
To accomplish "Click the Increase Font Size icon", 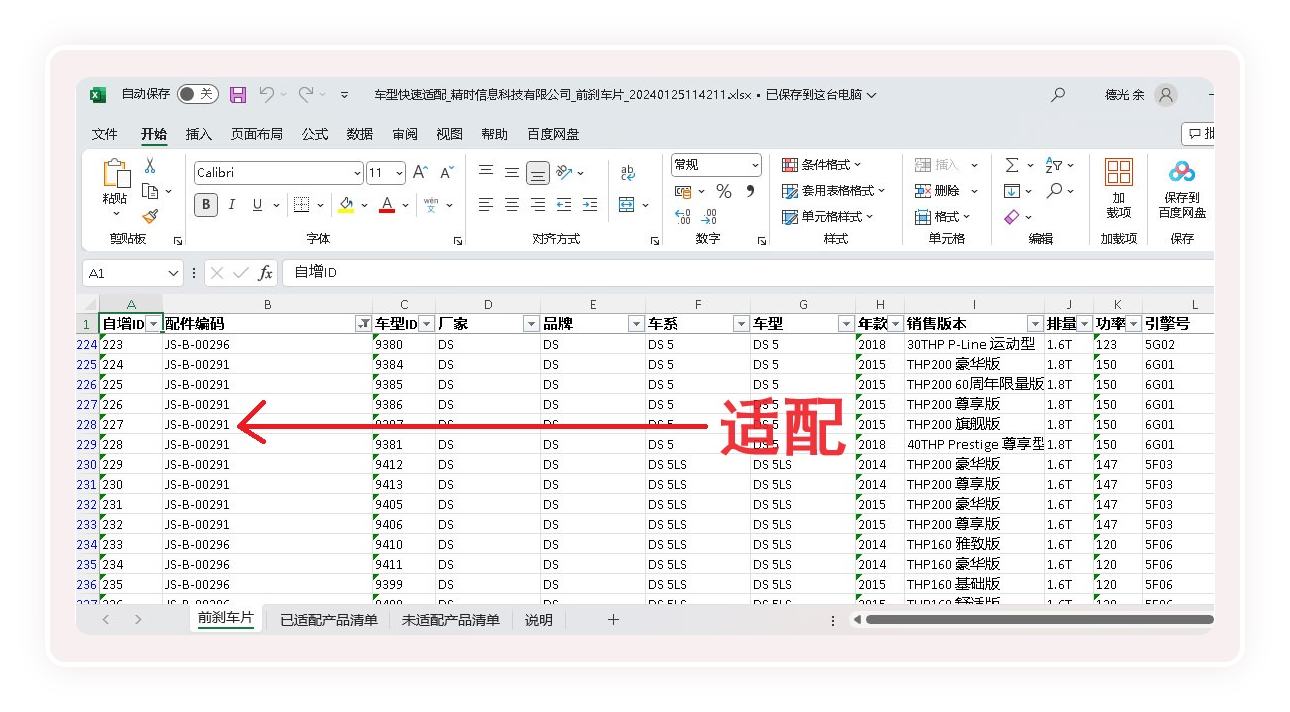I will [x=420, y=173].
